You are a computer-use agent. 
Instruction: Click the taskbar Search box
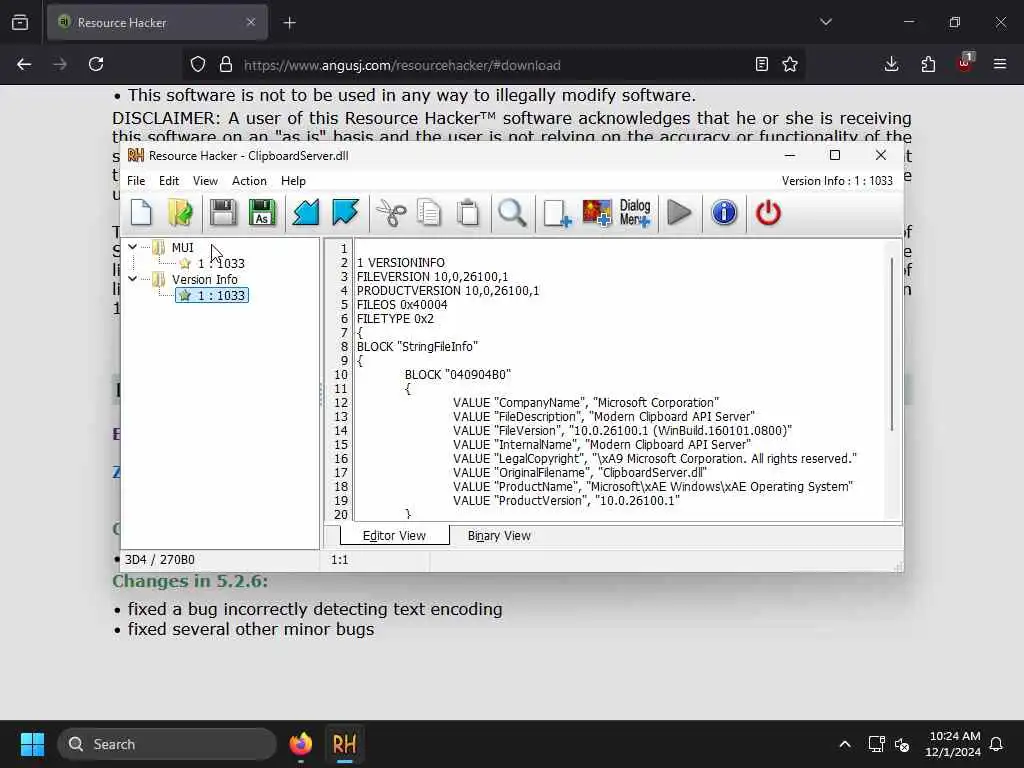(167, 744)
